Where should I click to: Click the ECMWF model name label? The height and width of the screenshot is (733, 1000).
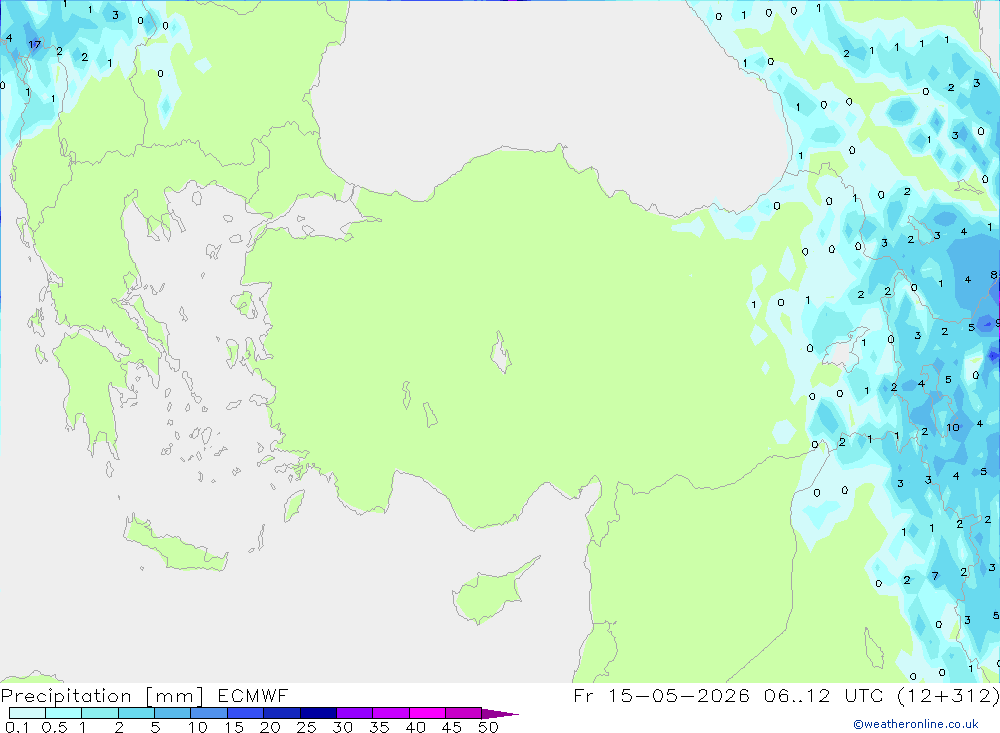[x=253, y=695]
